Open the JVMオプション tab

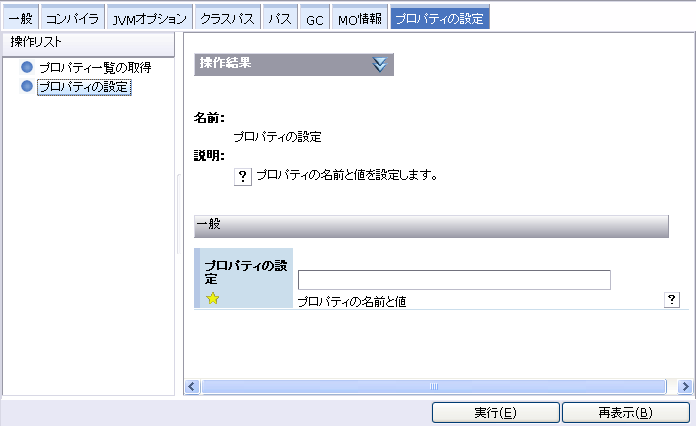tap(149, 19)
